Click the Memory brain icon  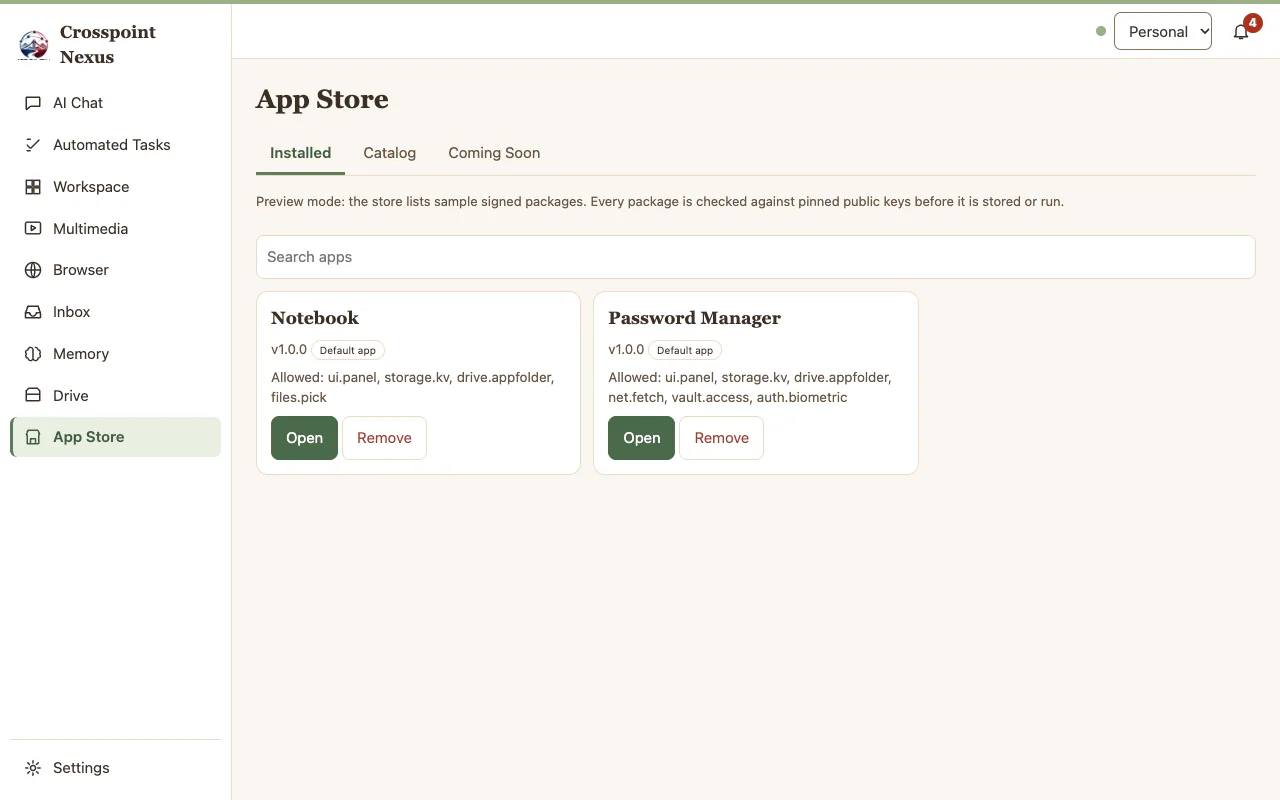[x=33, y=354]
